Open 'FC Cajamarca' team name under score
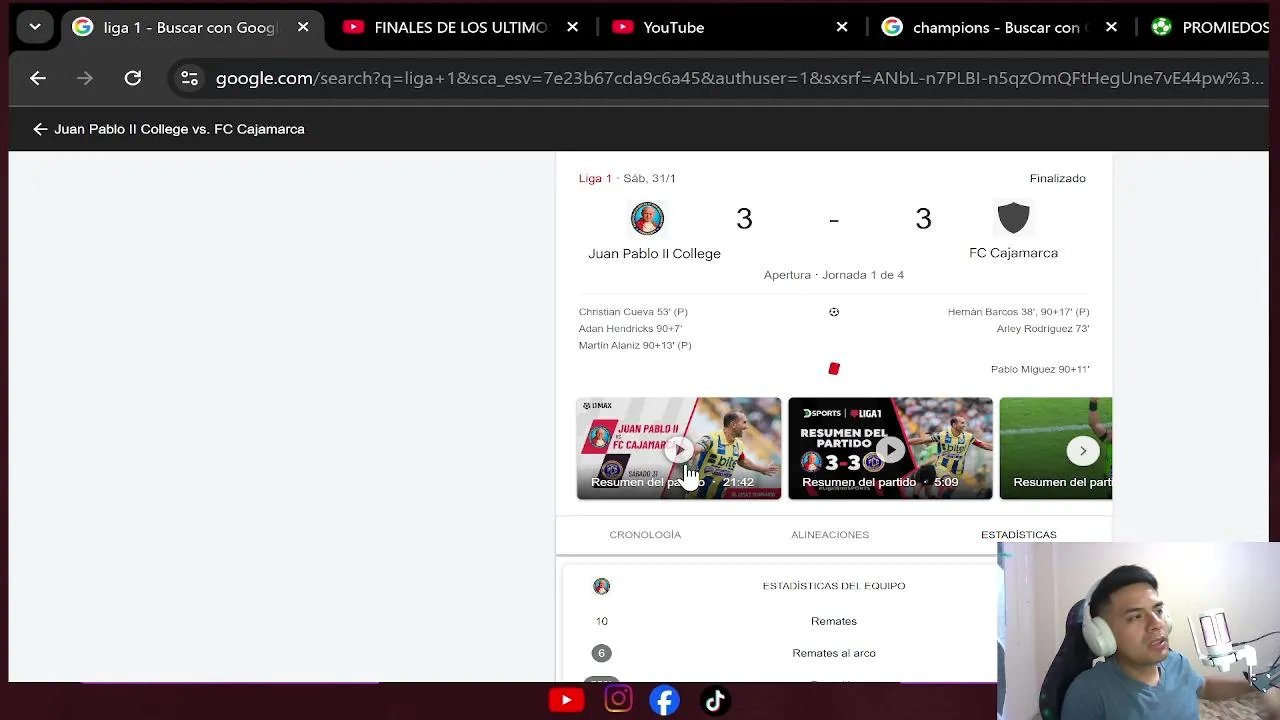 coord(1013,253)
